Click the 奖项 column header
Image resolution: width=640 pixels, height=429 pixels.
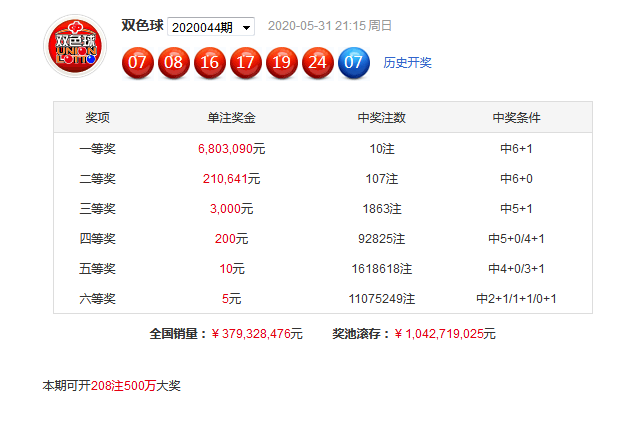coord(98,118)
